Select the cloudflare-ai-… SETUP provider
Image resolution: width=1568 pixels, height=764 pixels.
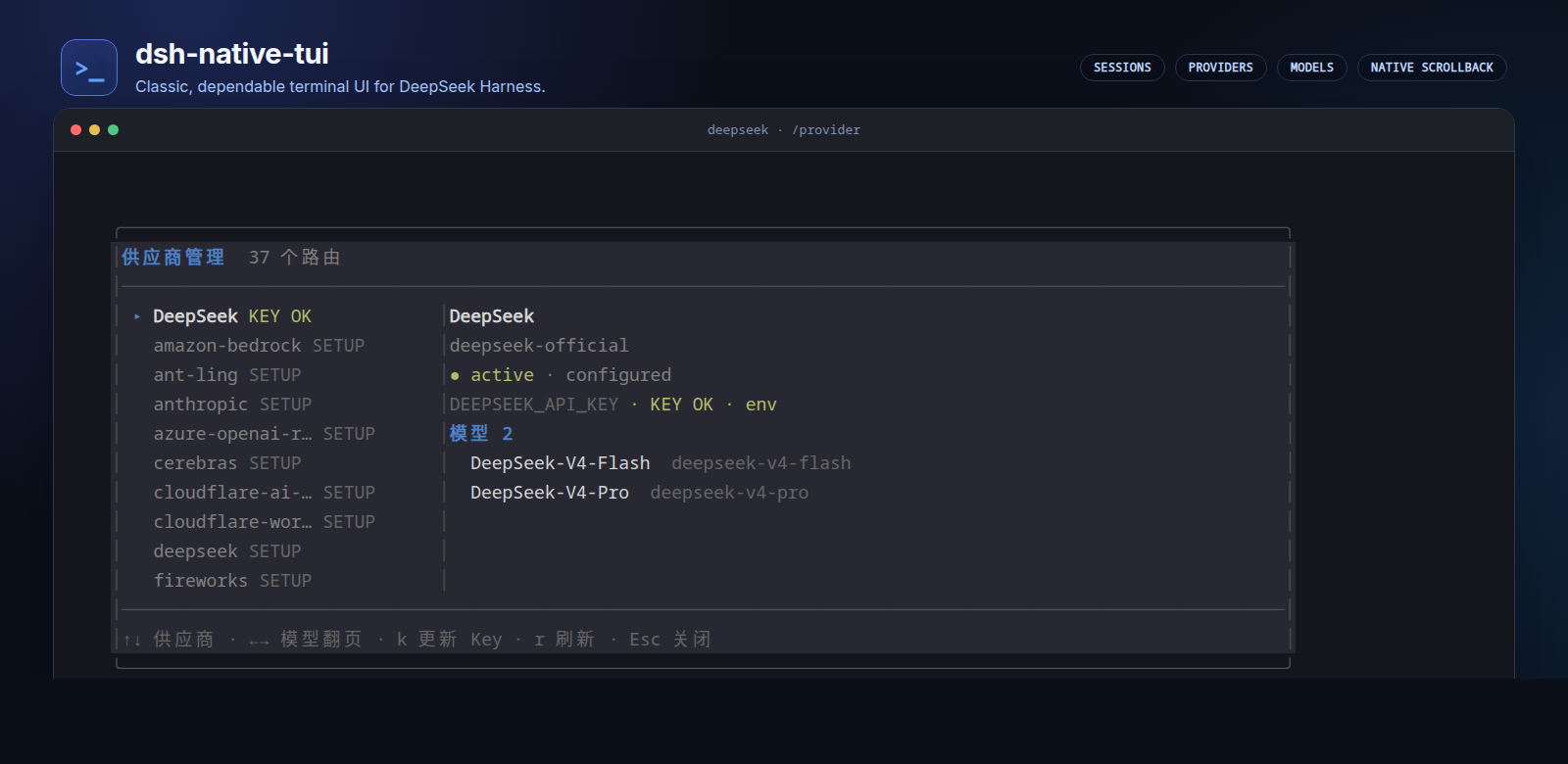coord(265,493)
